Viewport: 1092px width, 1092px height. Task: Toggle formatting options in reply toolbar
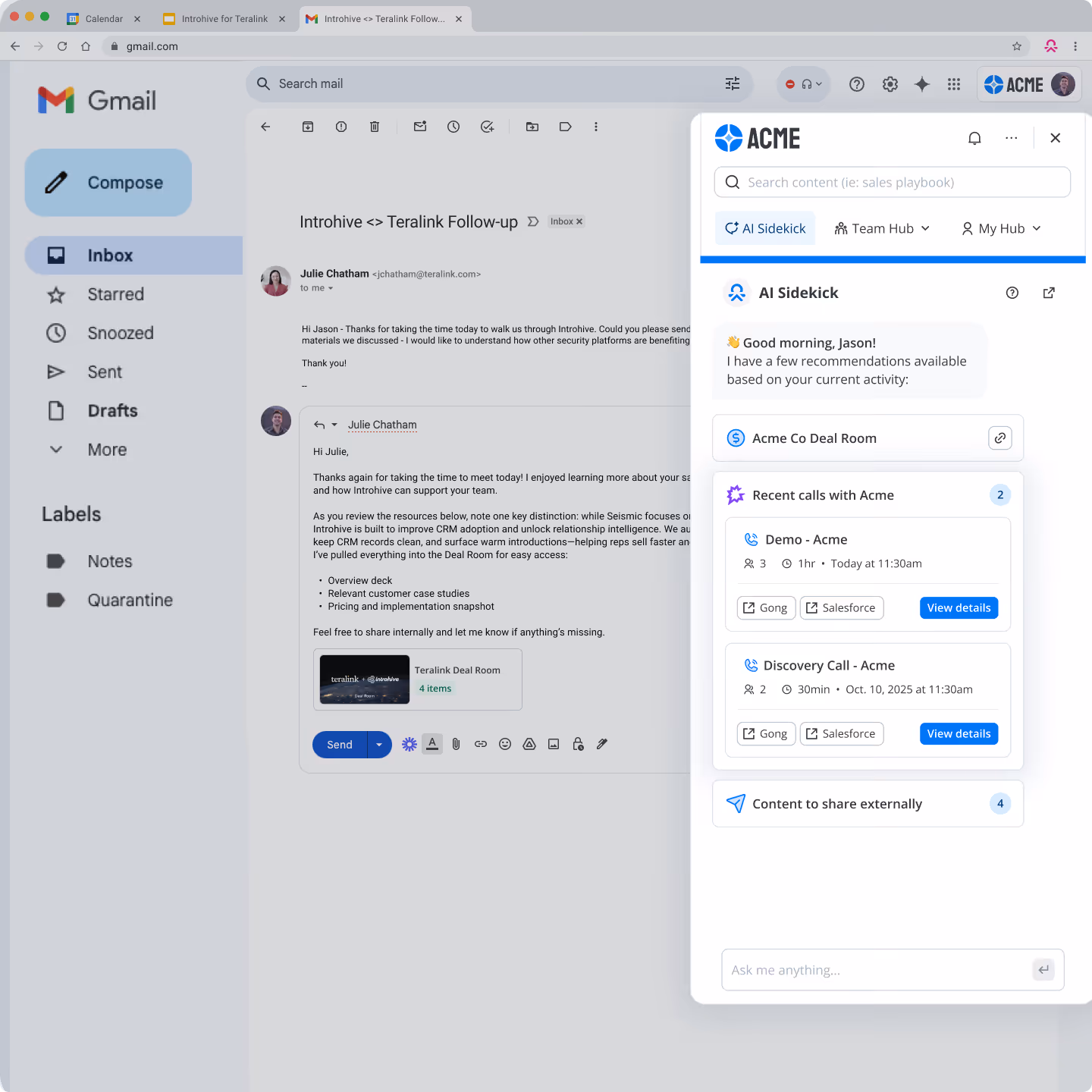coord(432,744)
